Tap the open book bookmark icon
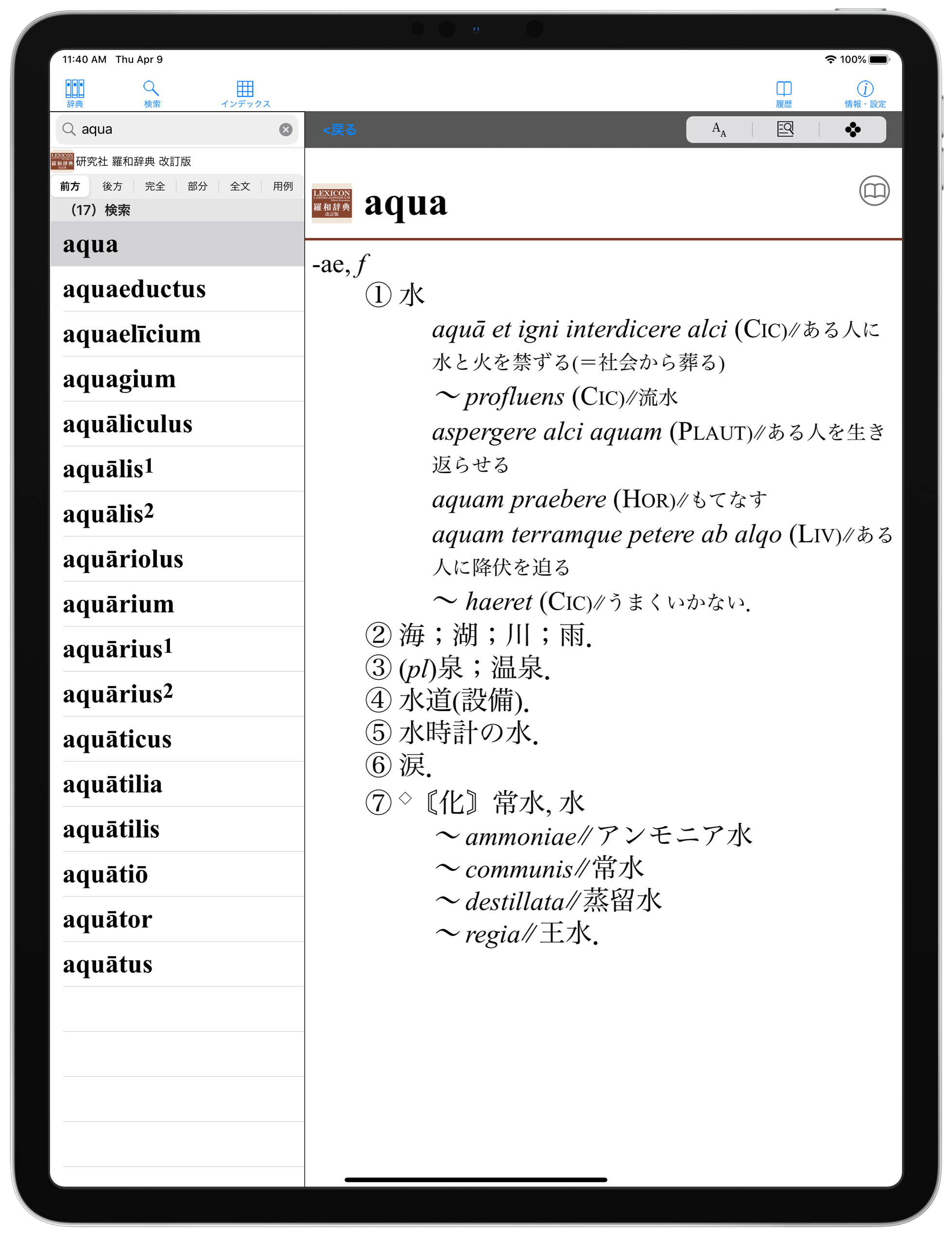Viewport: 952px width, 1237px height. pos(874,191)
